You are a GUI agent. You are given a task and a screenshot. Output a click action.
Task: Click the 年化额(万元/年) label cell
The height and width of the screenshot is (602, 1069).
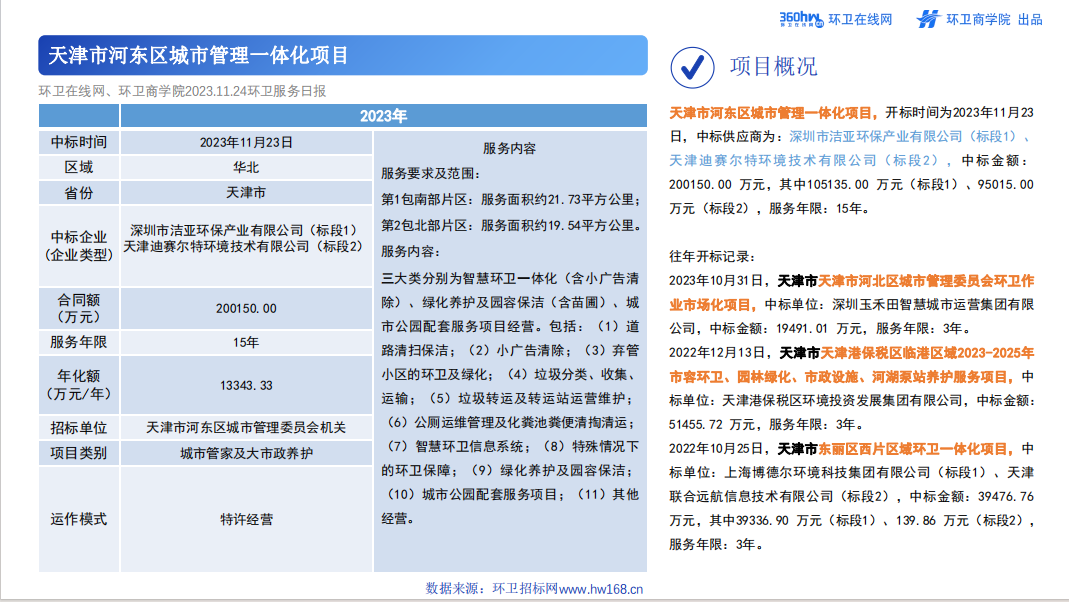click(x=79, y=385)
